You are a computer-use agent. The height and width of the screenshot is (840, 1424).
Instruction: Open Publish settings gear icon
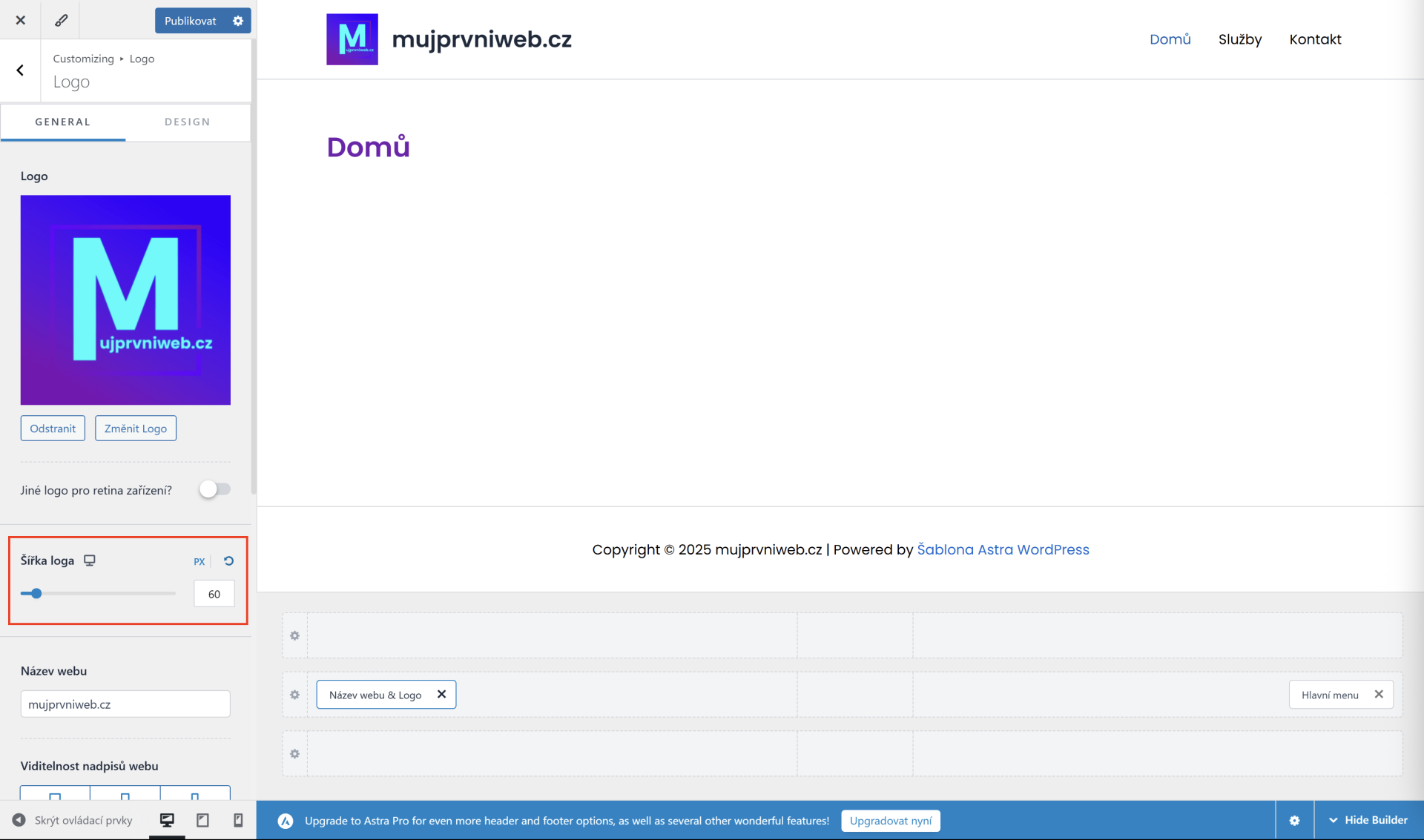[238, 21]
